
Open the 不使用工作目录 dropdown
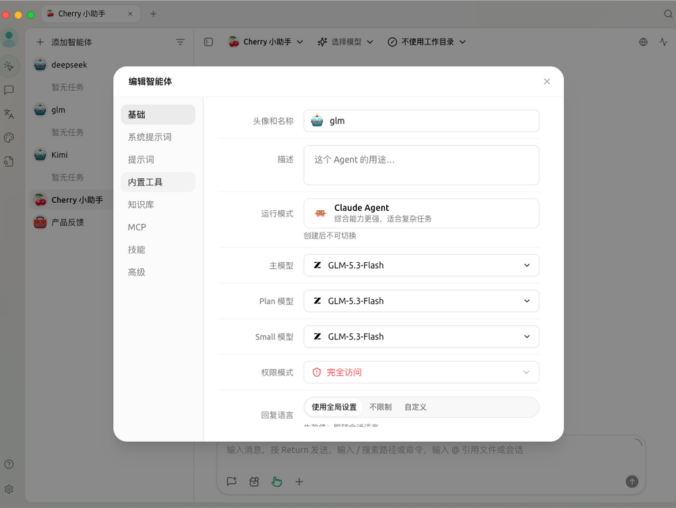pyautogui.click(x=427, y=42)
